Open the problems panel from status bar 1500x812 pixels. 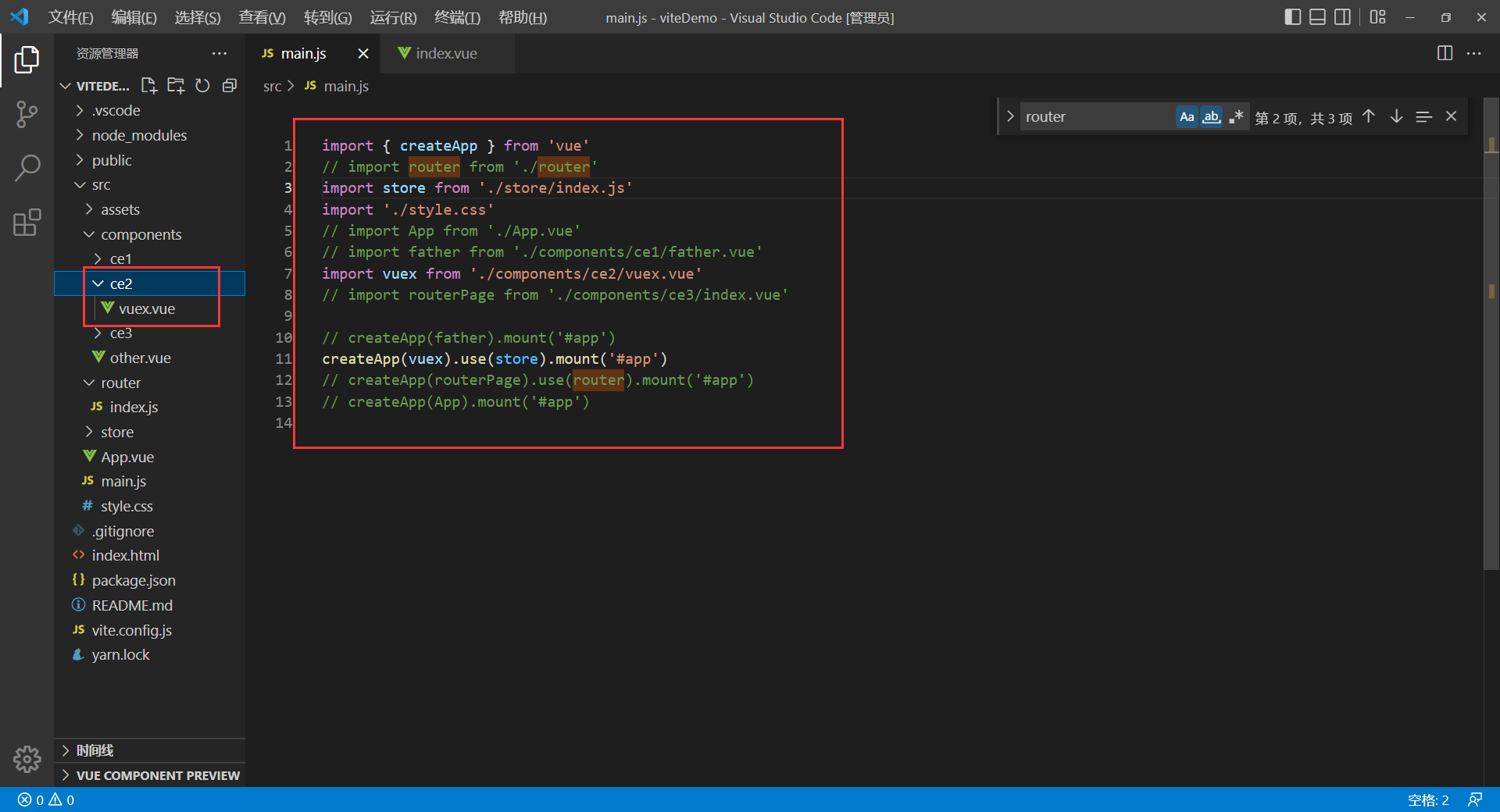coord(46,800)
